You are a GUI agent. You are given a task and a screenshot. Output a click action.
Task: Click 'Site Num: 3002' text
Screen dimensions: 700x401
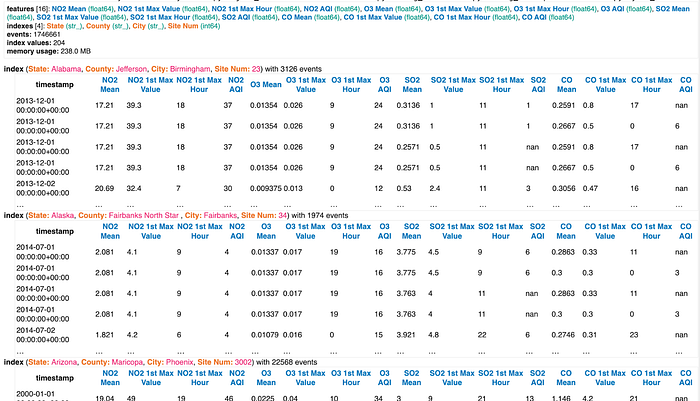tap(225, 362)
